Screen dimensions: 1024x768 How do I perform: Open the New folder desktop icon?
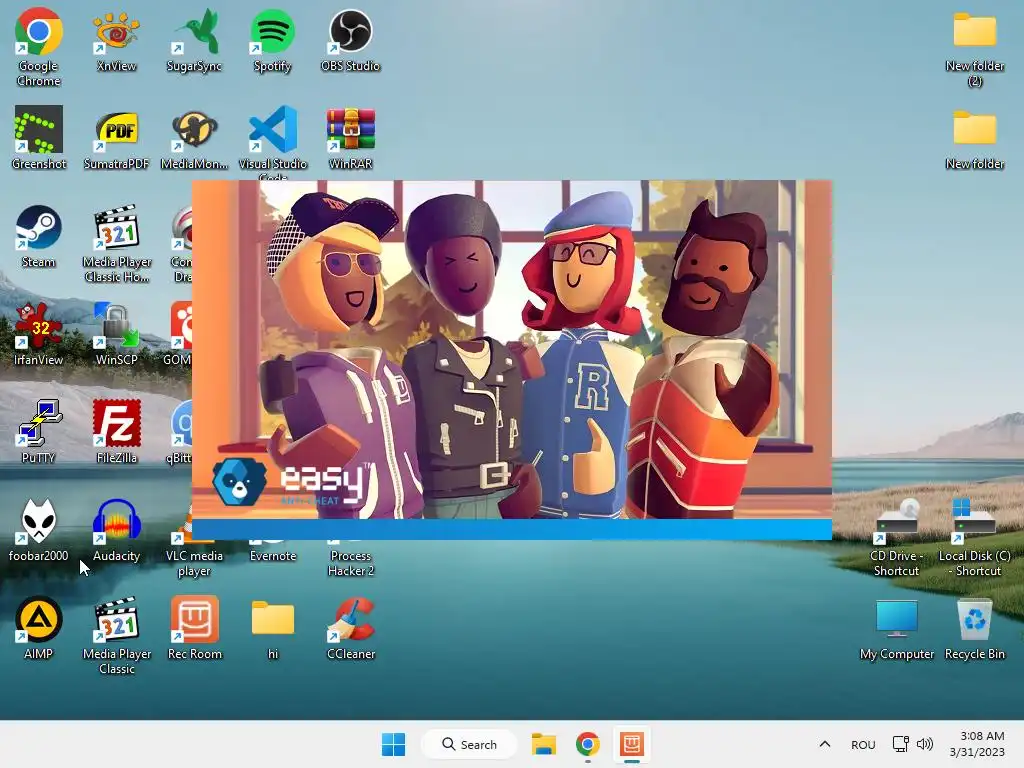coord(974,138)
